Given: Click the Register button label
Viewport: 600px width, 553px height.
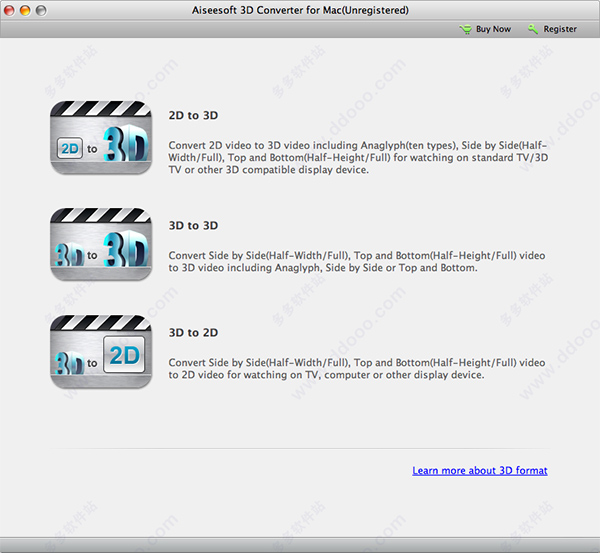Looking at the screenshot, I should click(560, 29).
